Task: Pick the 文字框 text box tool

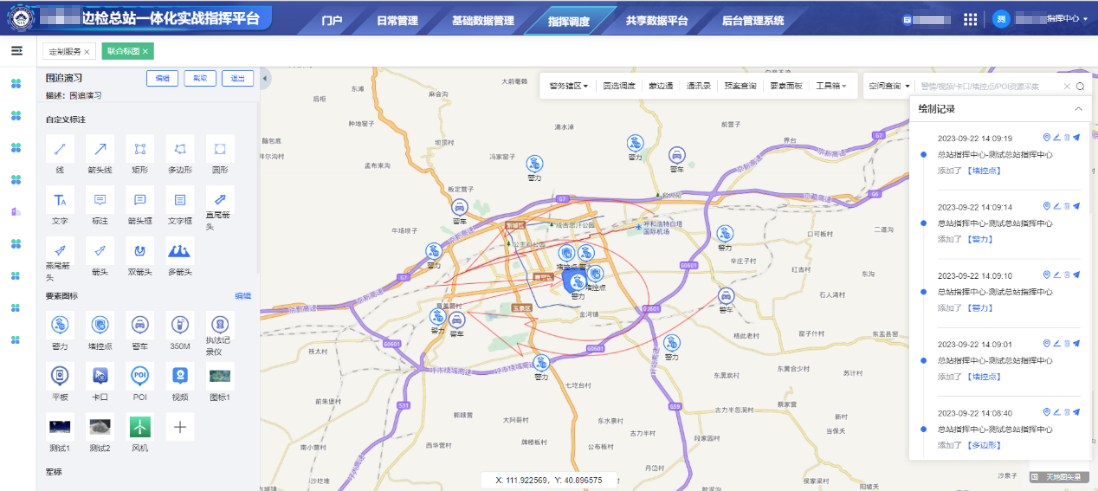Action: tap(180, 200)
